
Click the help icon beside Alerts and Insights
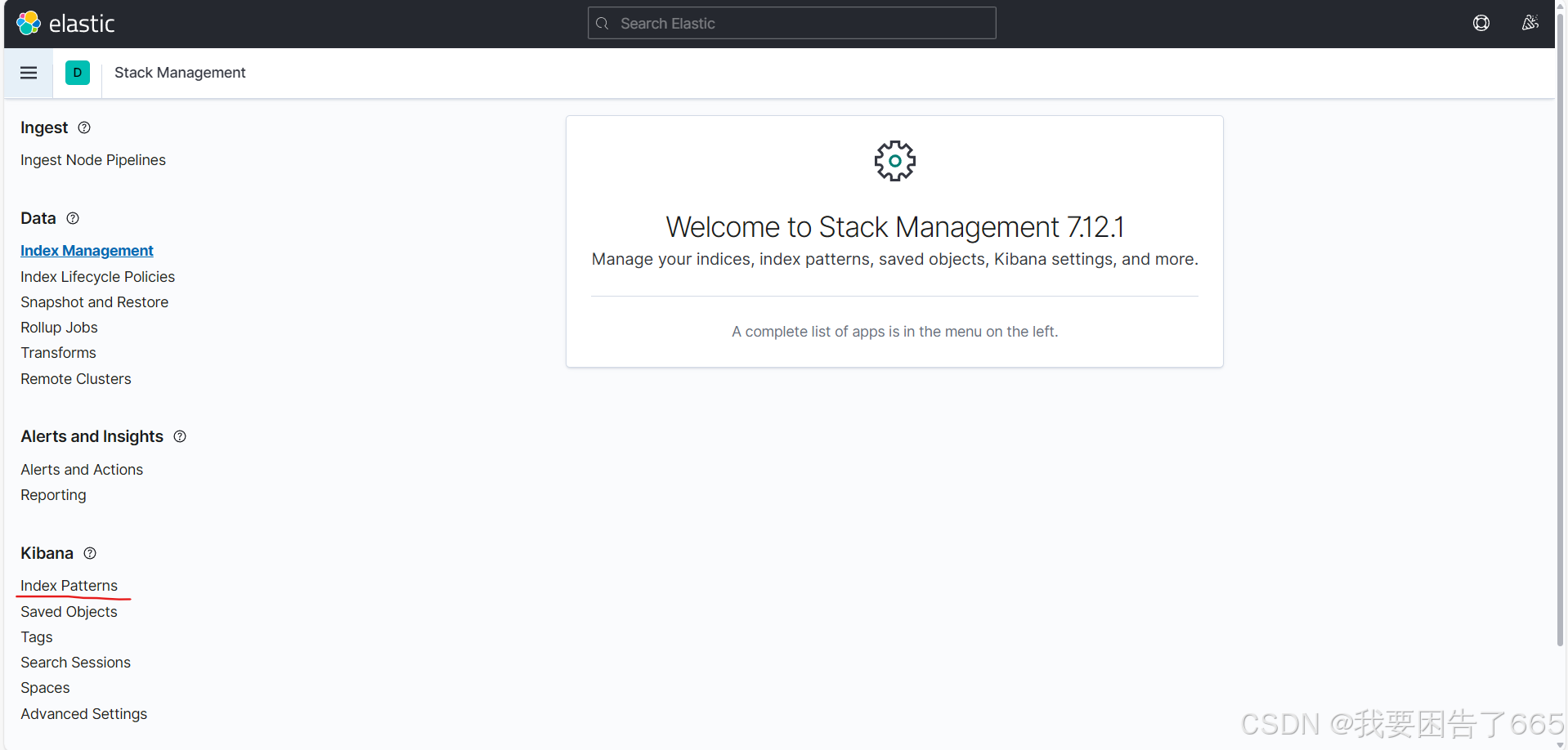179,436
